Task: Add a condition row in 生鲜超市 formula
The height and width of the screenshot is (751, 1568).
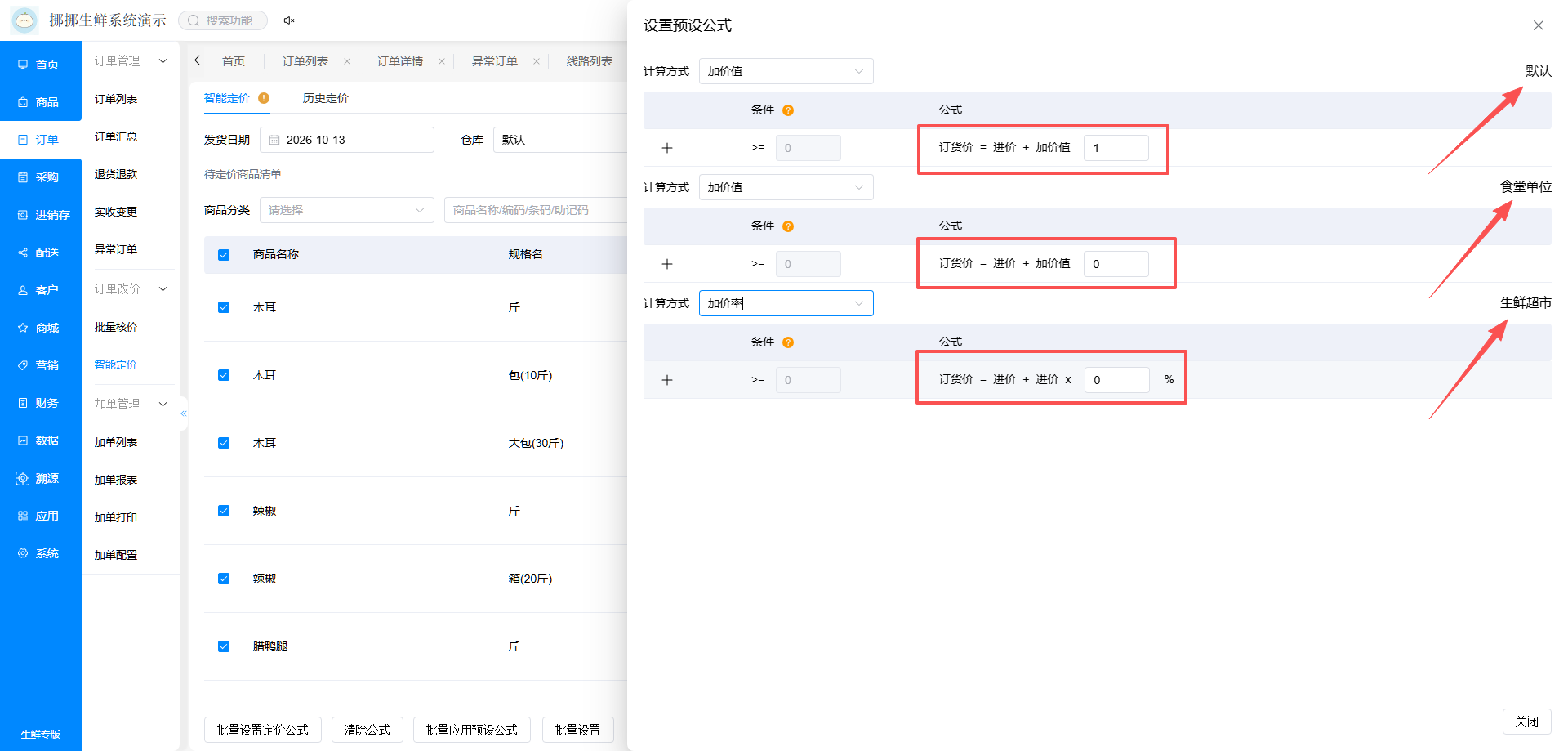Action: [667, 380]
